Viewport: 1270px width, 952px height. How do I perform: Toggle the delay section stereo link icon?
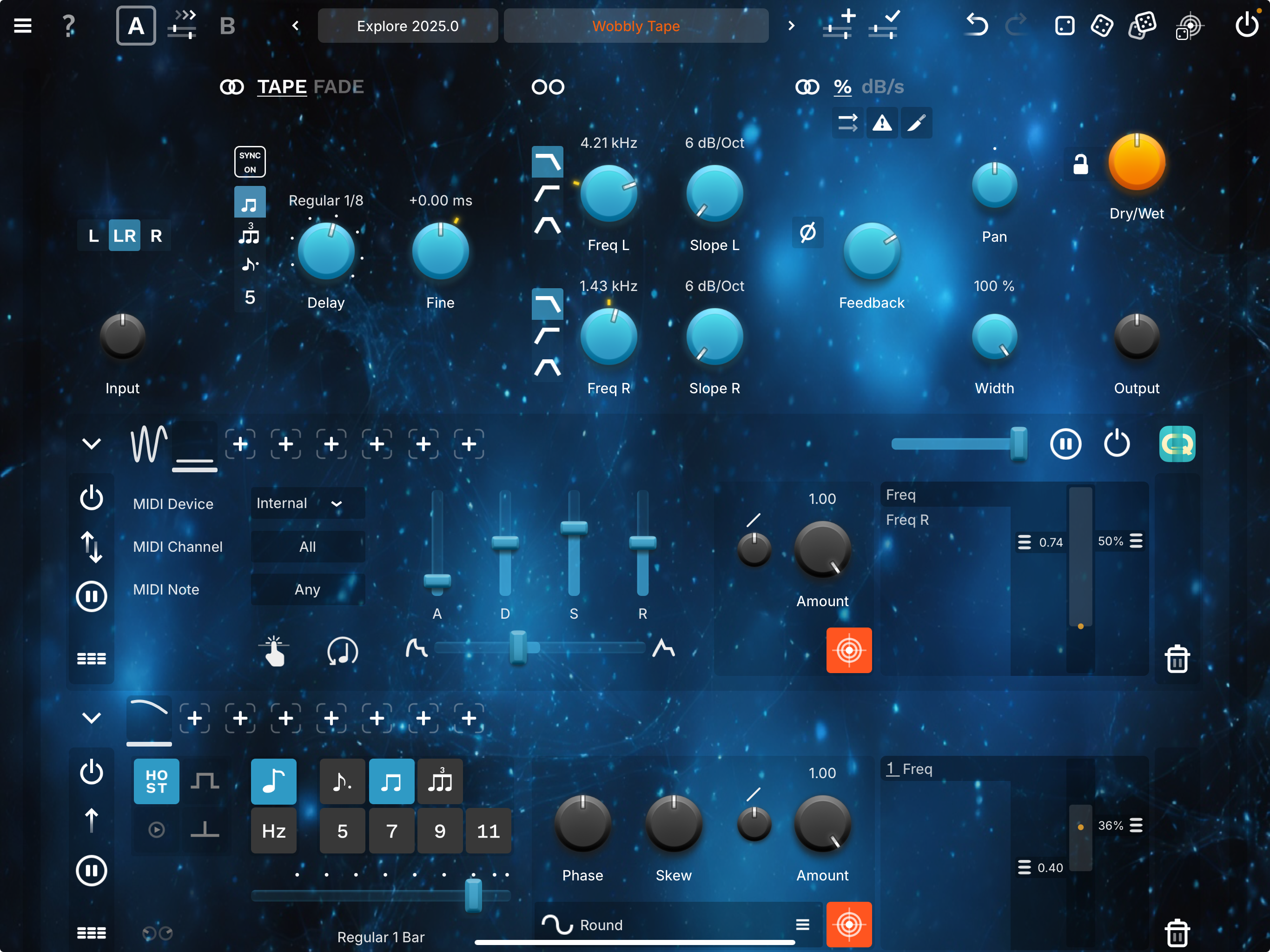pyautogui.click(x=232, y=87)
